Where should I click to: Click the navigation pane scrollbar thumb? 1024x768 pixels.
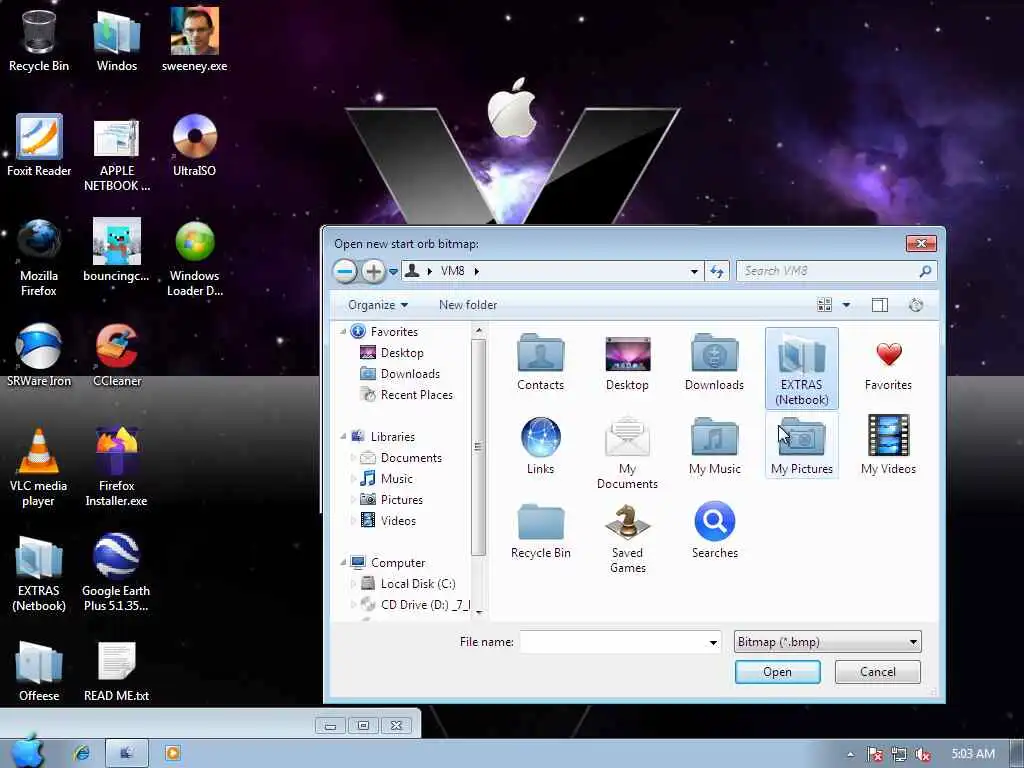[478, 447]
